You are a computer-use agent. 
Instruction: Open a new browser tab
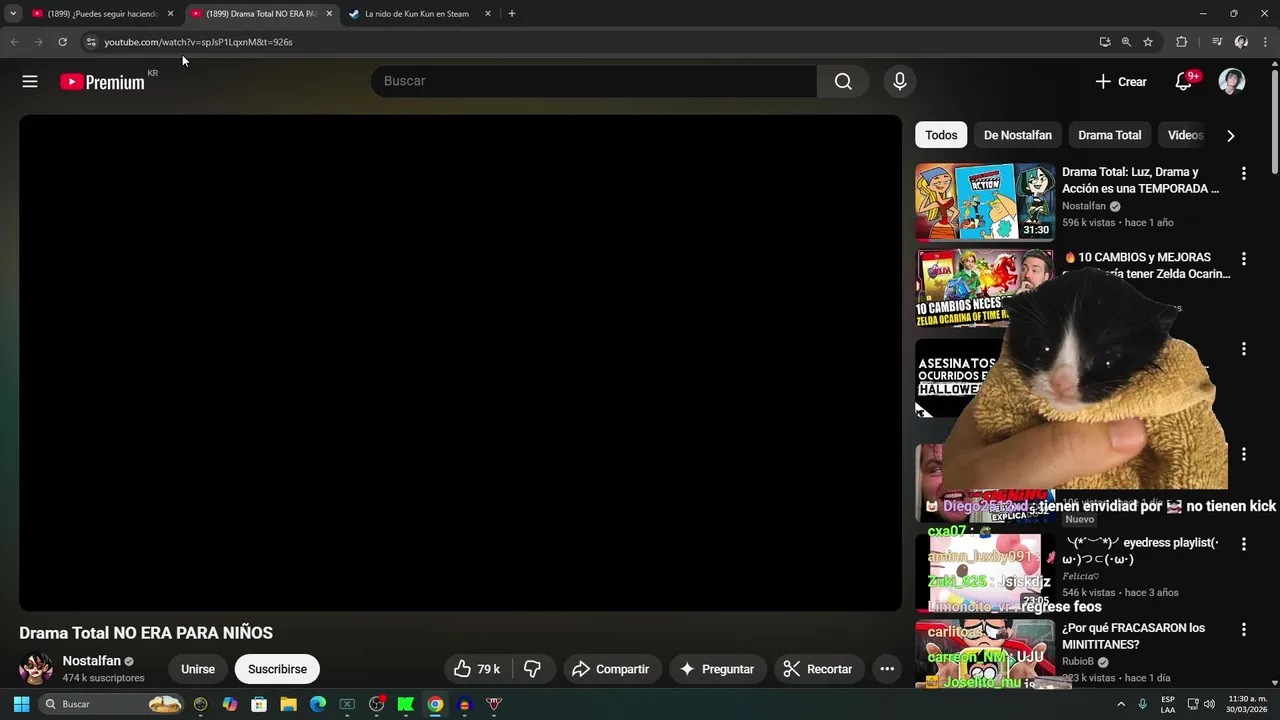512,14
